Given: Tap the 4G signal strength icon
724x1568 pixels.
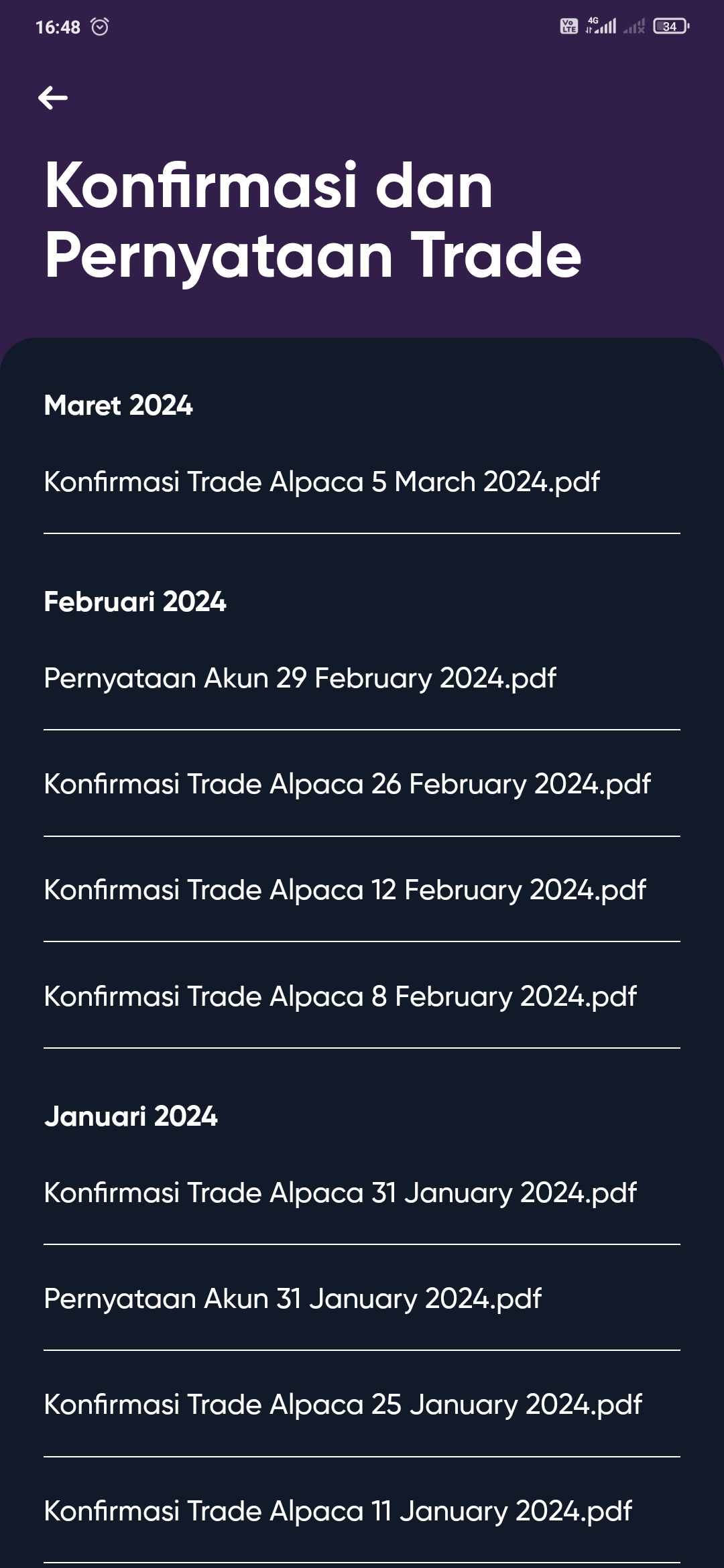Looking at the screenshot, I should [x=601, y=25].
